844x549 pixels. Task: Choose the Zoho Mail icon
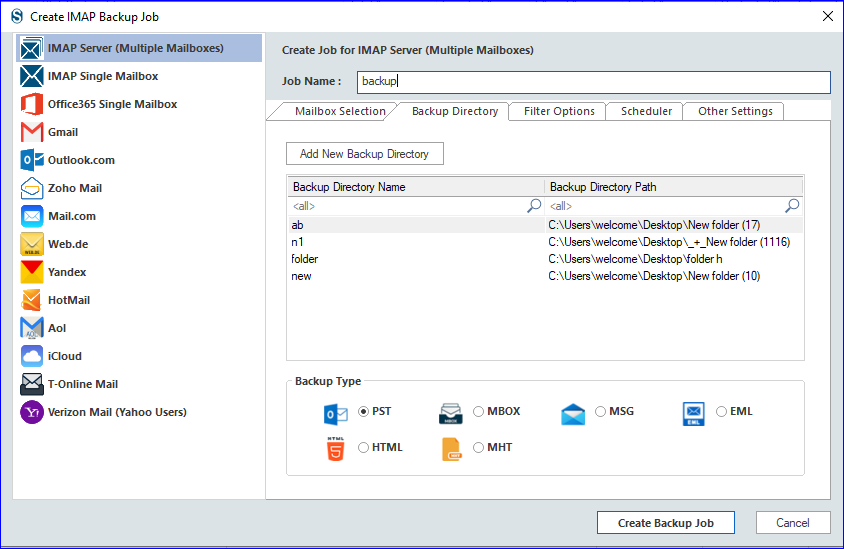[31, 188]
